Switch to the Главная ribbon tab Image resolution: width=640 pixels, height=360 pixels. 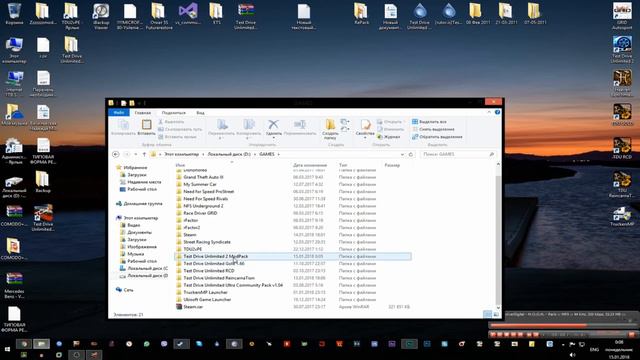tap(142, 113)
